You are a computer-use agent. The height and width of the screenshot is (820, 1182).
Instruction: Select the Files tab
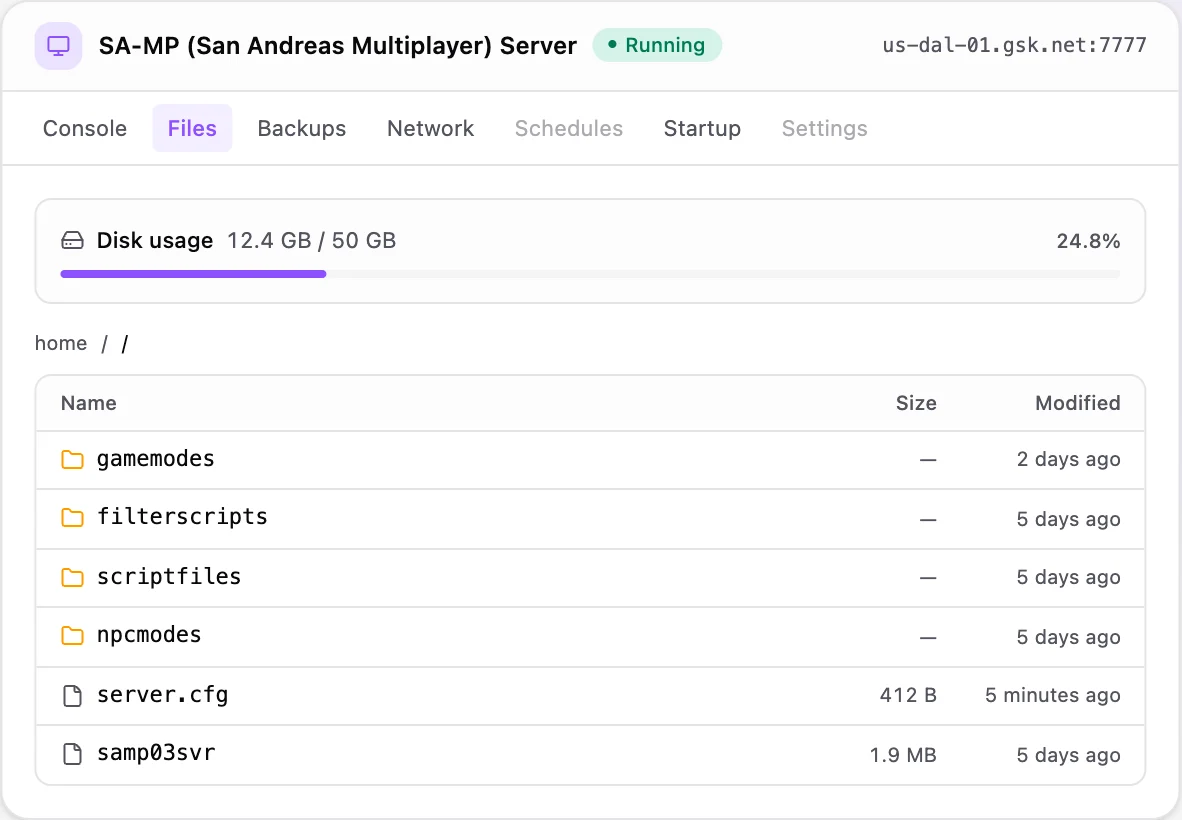click(192, 128)
